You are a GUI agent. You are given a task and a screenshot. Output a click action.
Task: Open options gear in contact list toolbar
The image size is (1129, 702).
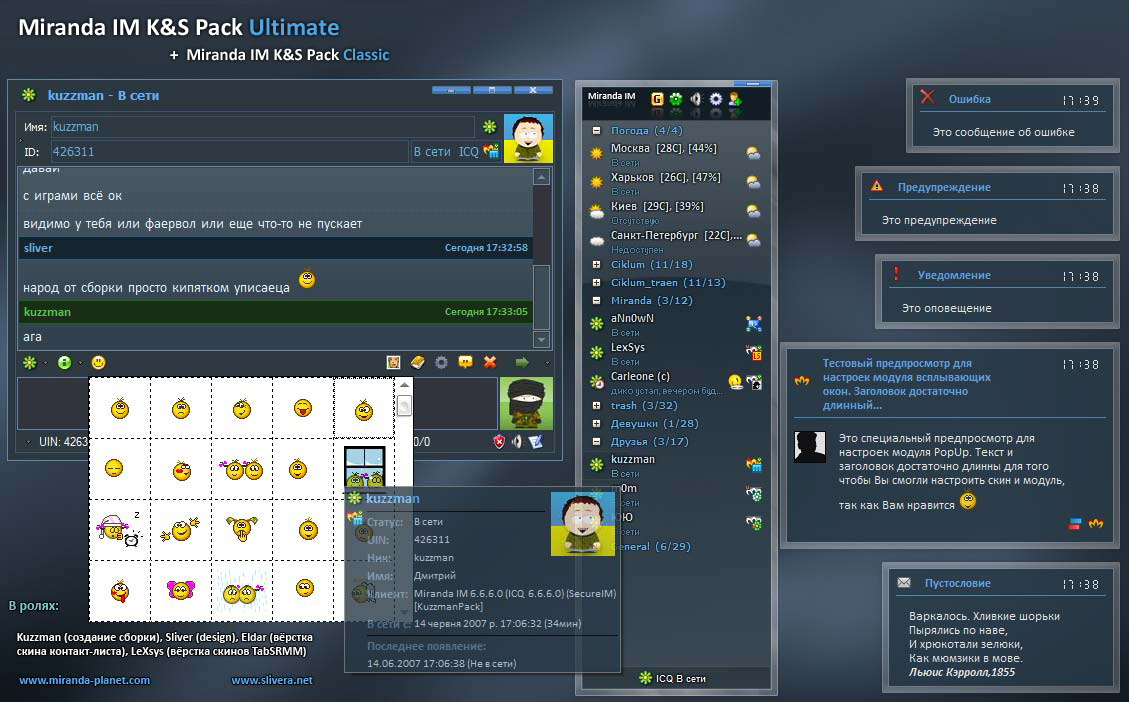716,99
